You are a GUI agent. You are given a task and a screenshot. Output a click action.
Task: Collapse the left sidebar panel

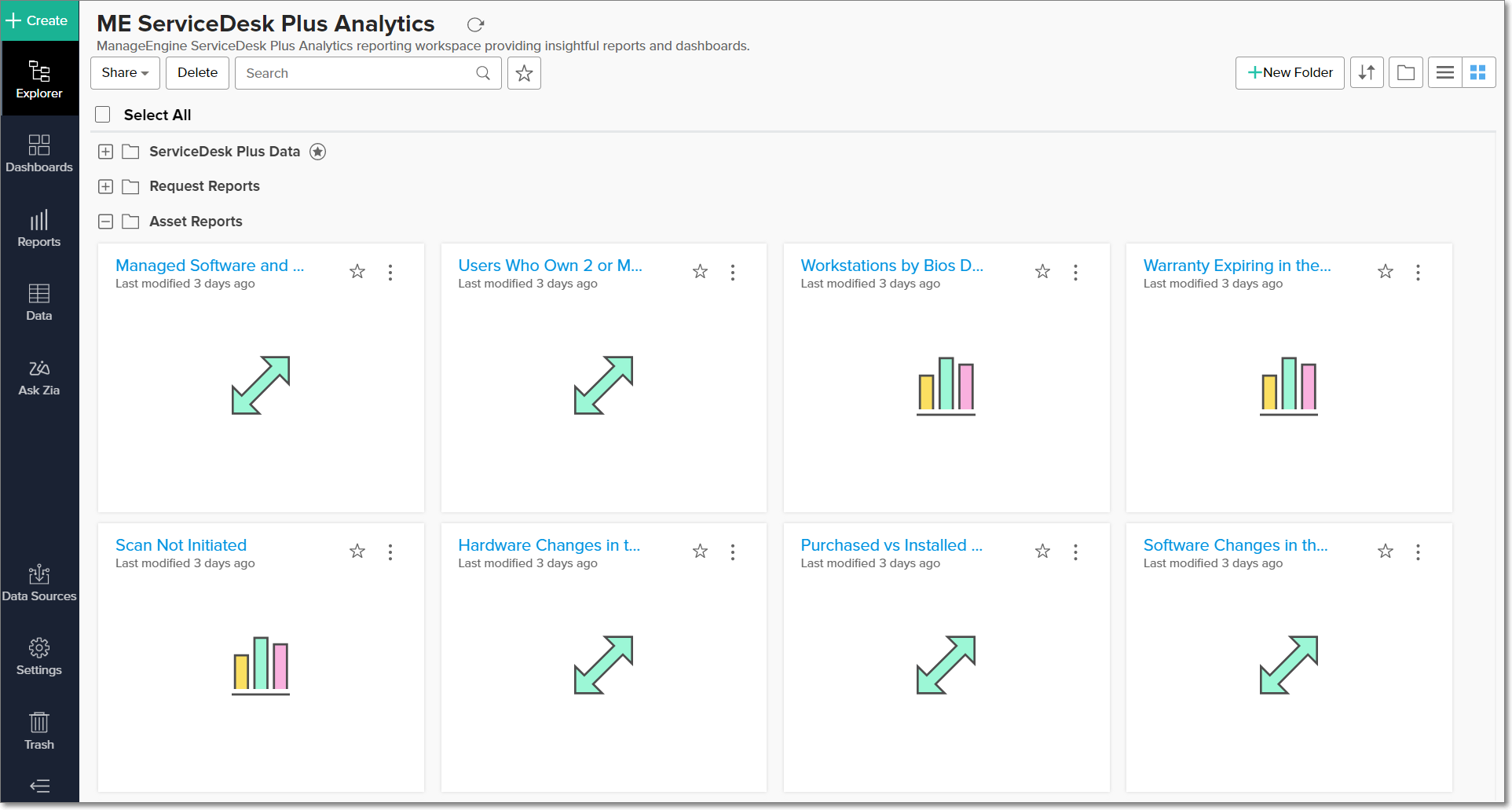(39, 786)
